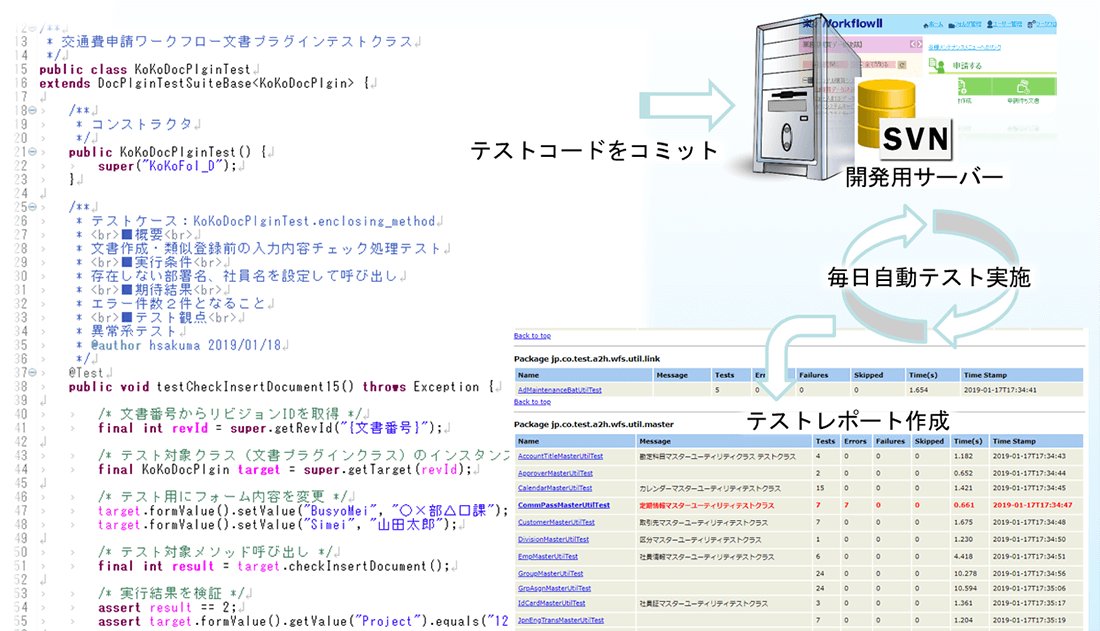Click the Back to top link above util.link package

(532, 336)
